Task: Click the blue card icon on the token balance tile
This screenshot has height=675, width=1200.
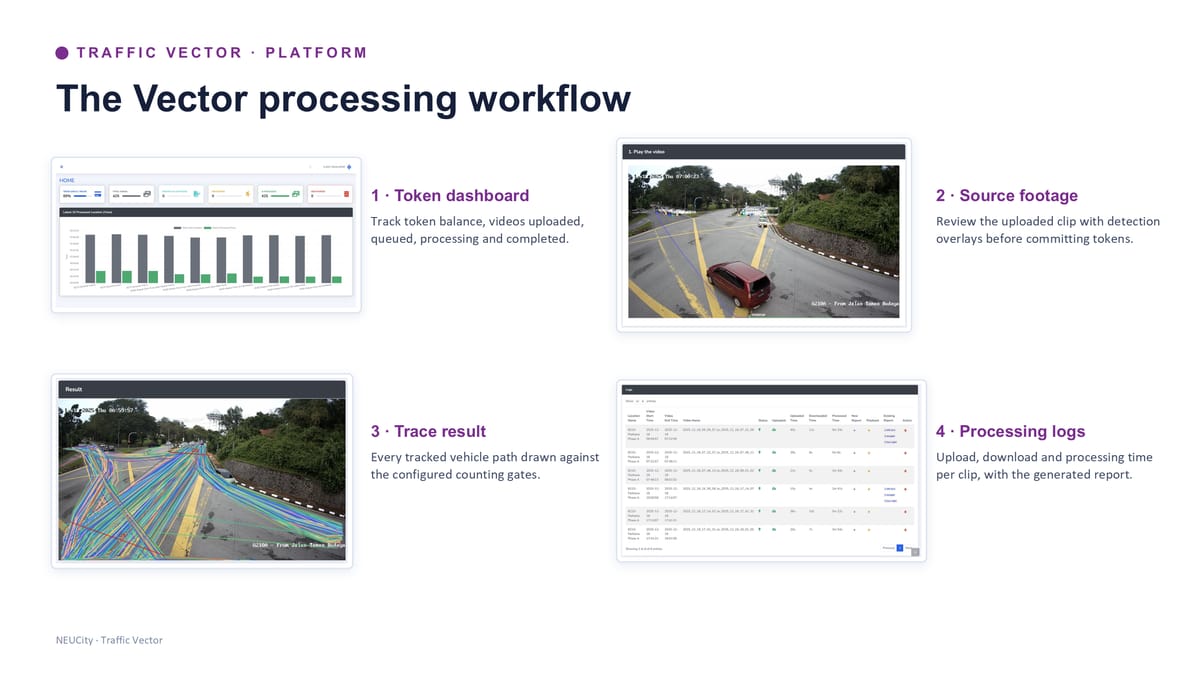Action: [x=97, y=194]
